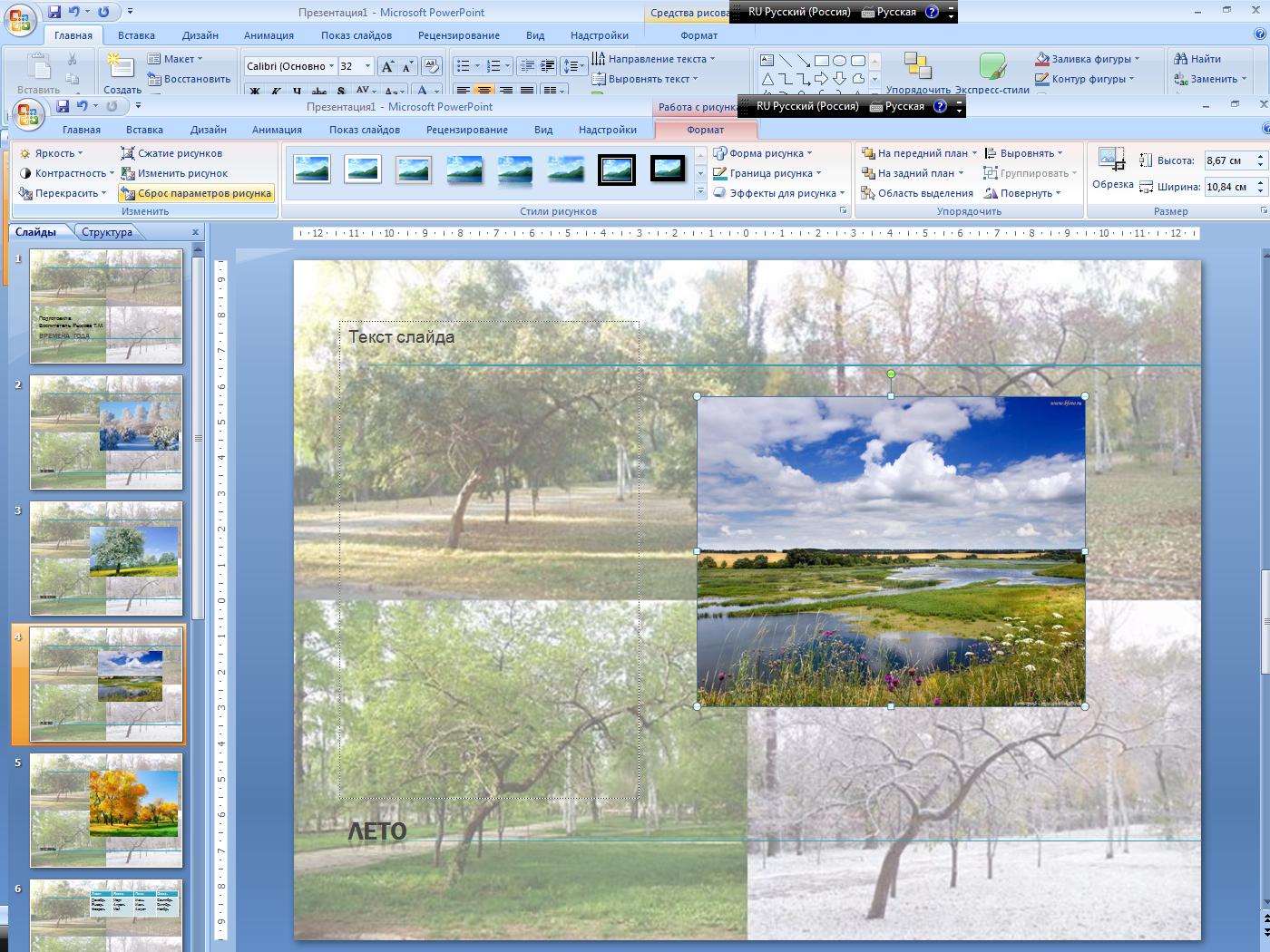The height and width of the screenshot is (952, 1270).
Task: Open Формат tab in front window
Action: (x=705, y=130)
